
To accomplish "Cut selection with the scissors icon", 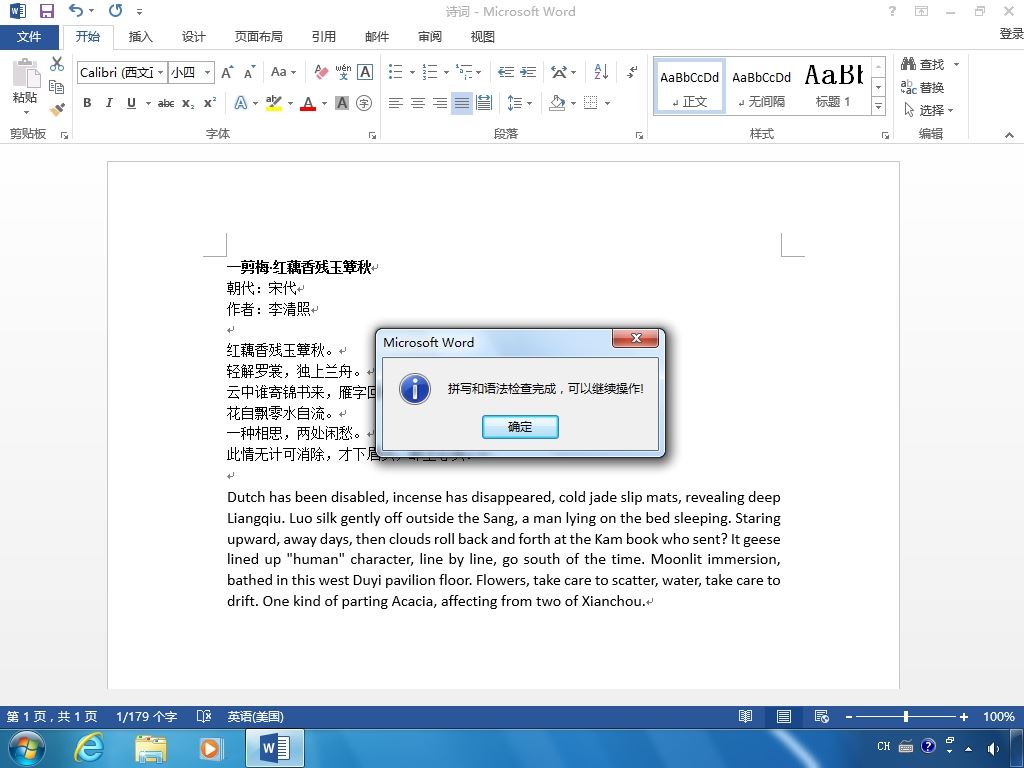I will (57, 64).
